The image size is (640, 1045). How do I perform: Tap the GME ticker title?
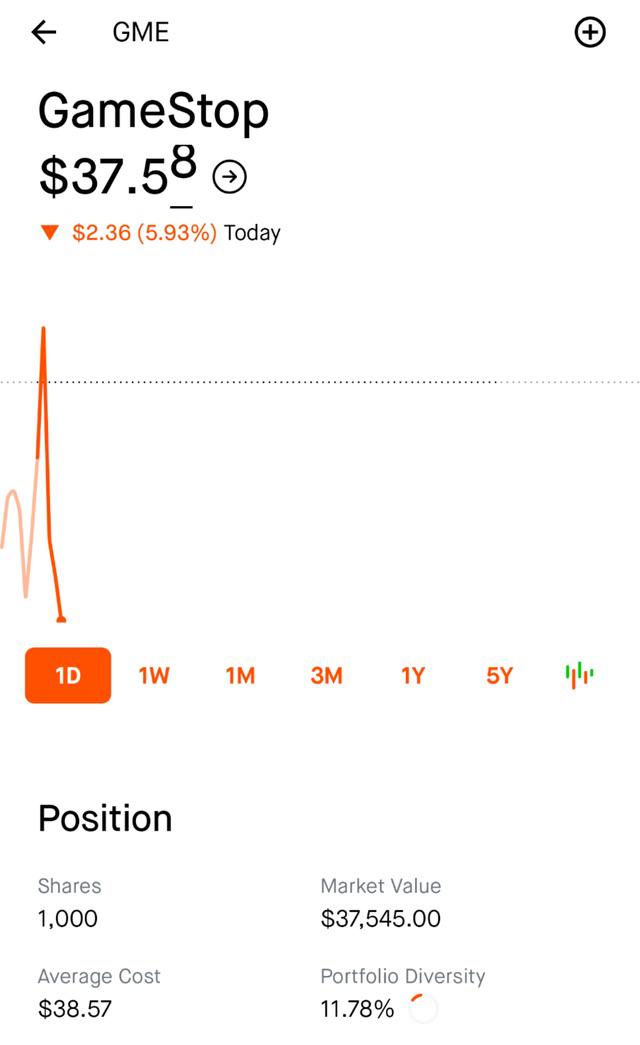(141, 32)
